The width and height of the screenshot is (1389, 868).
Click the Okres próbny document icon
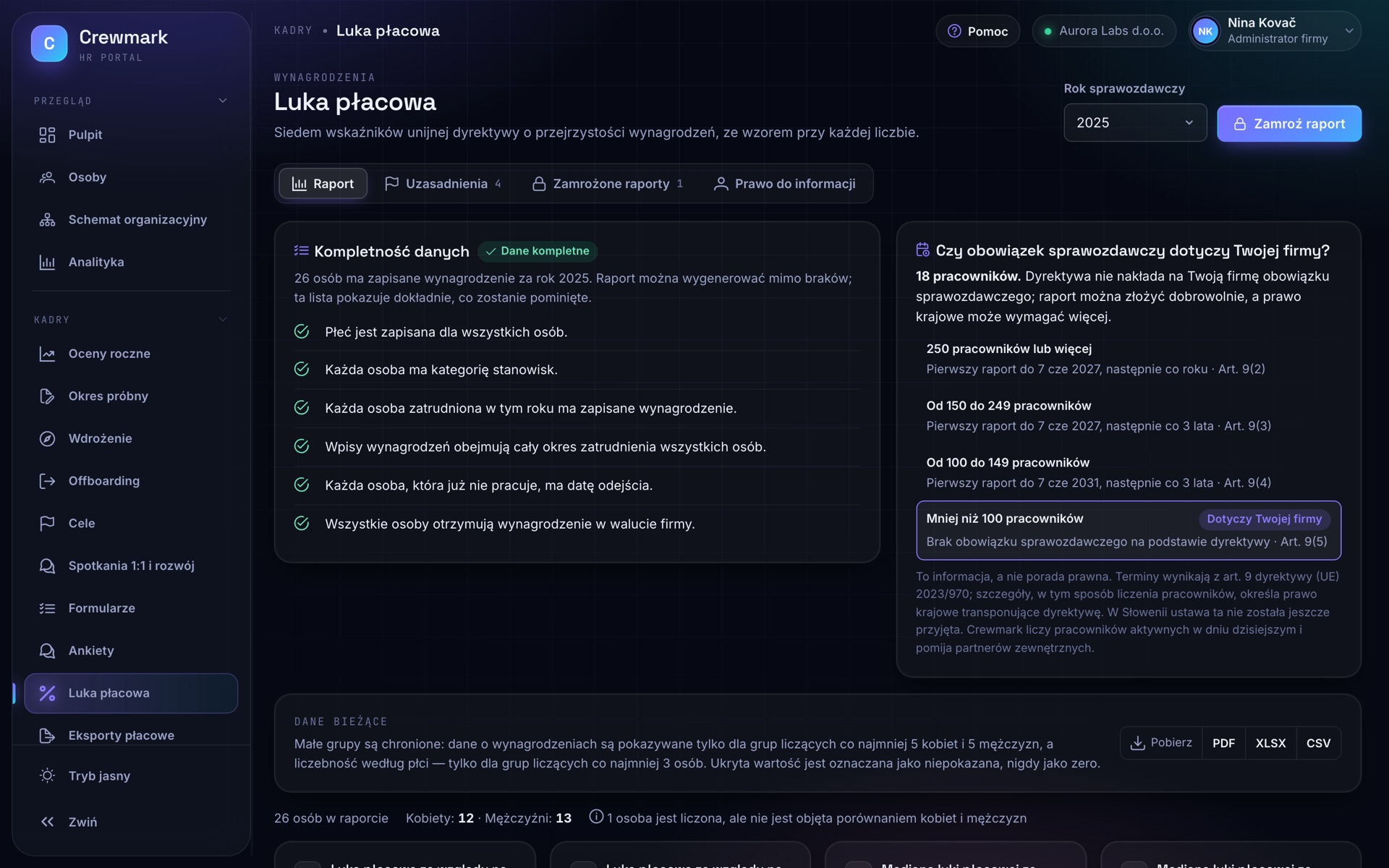tap(47, 396)
